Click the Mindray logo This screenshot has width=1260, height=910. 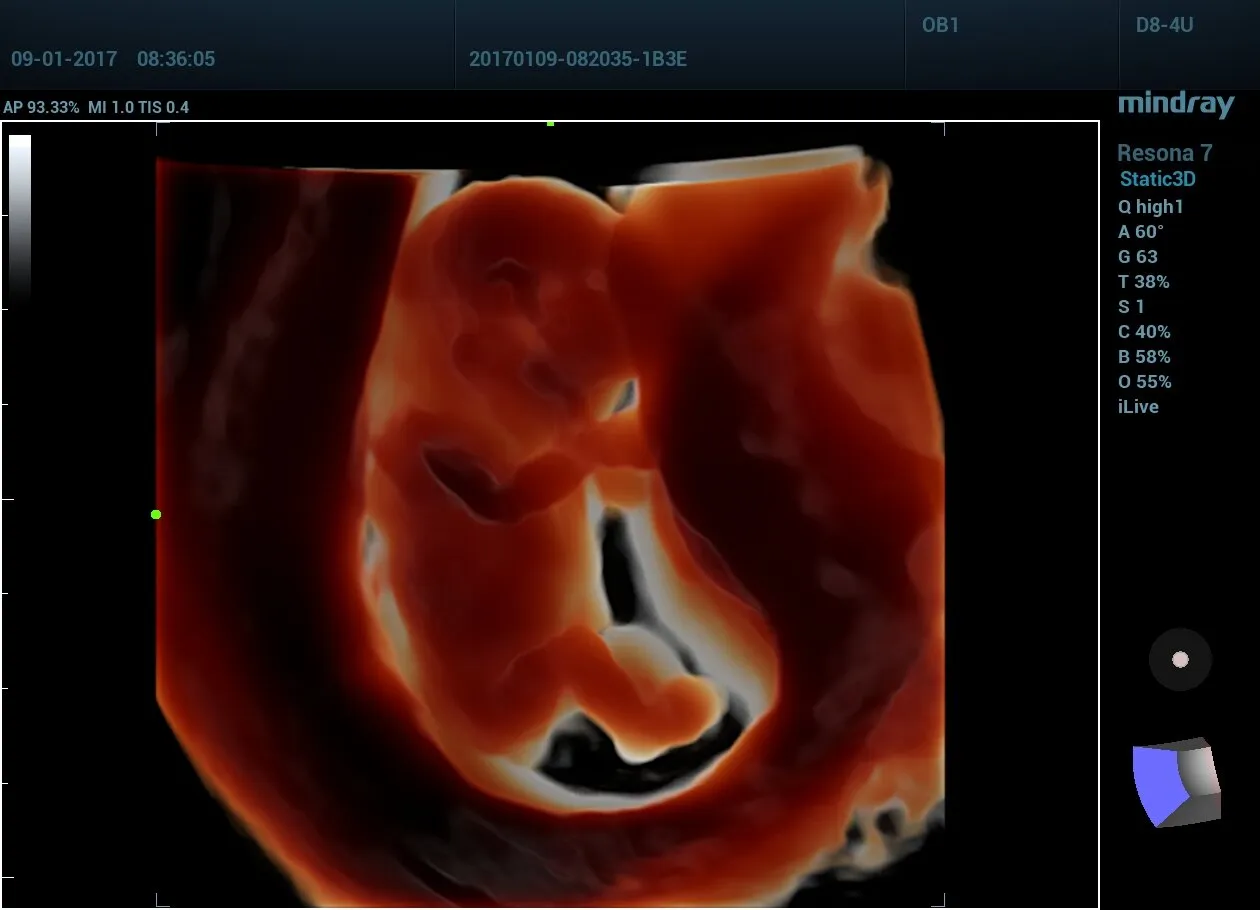point(1176,104)
